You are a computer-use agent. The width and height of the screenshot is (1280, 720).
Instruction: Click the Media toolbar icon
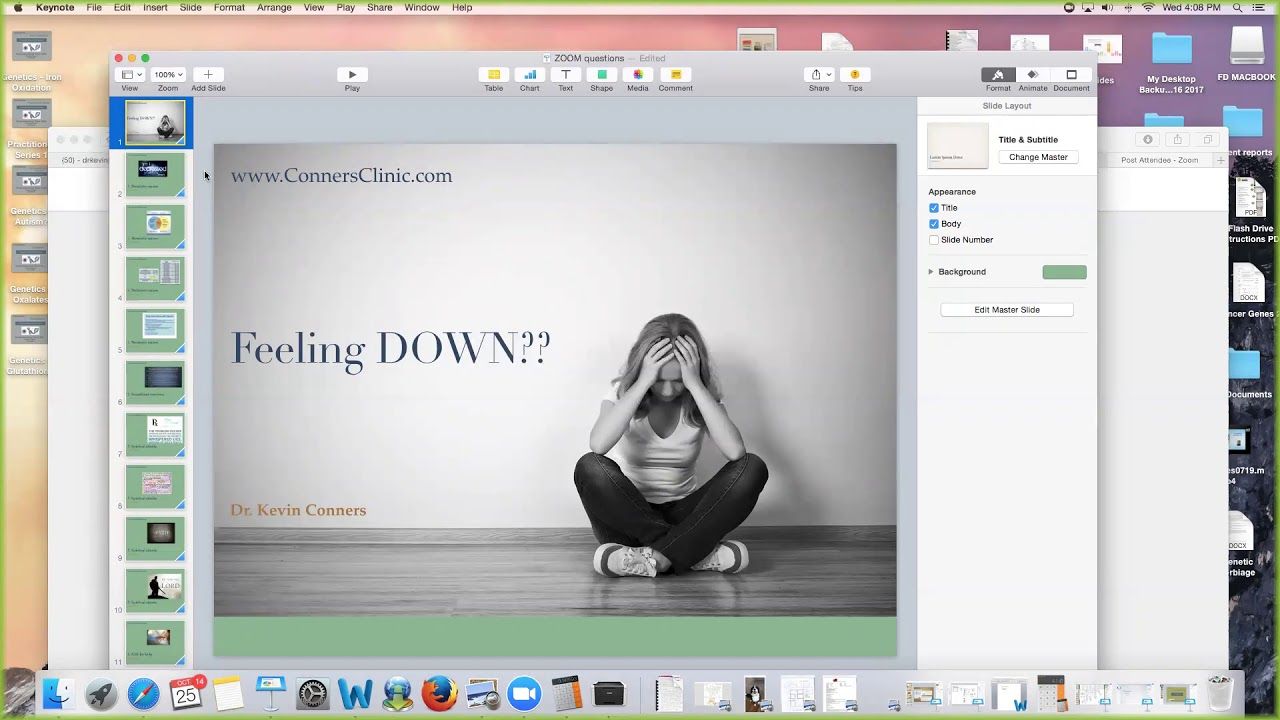tap(637, 75)
